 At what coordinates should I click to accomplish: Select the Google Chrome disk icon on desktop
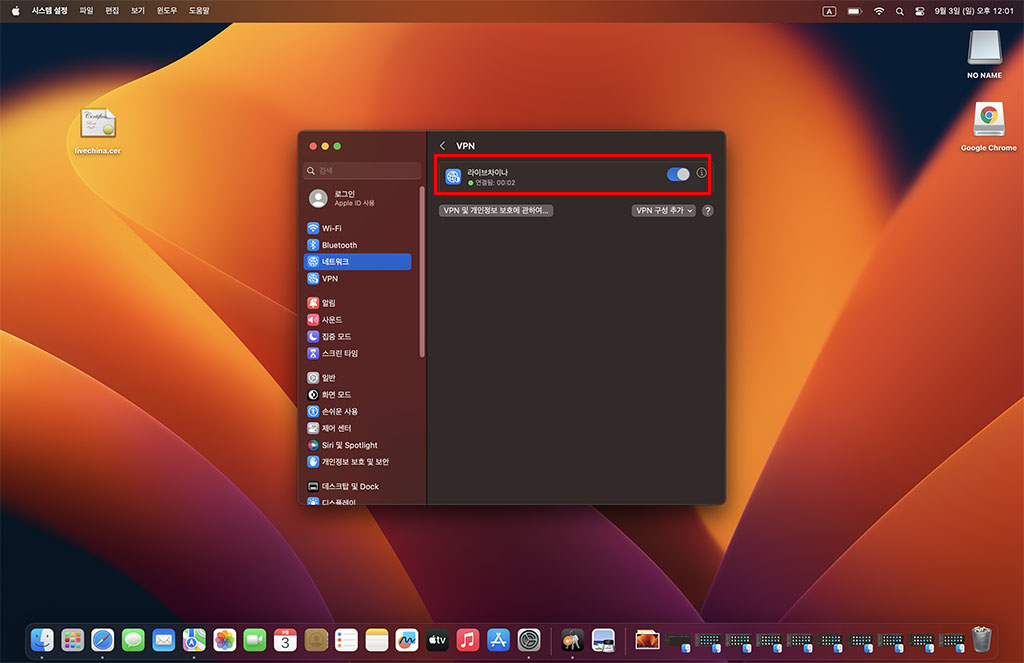point(989,127)
